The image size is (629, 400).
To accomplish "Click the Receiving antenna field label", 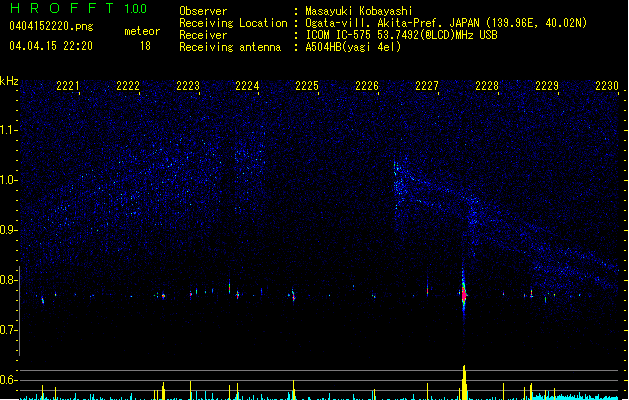I will [x=230, y=47].
